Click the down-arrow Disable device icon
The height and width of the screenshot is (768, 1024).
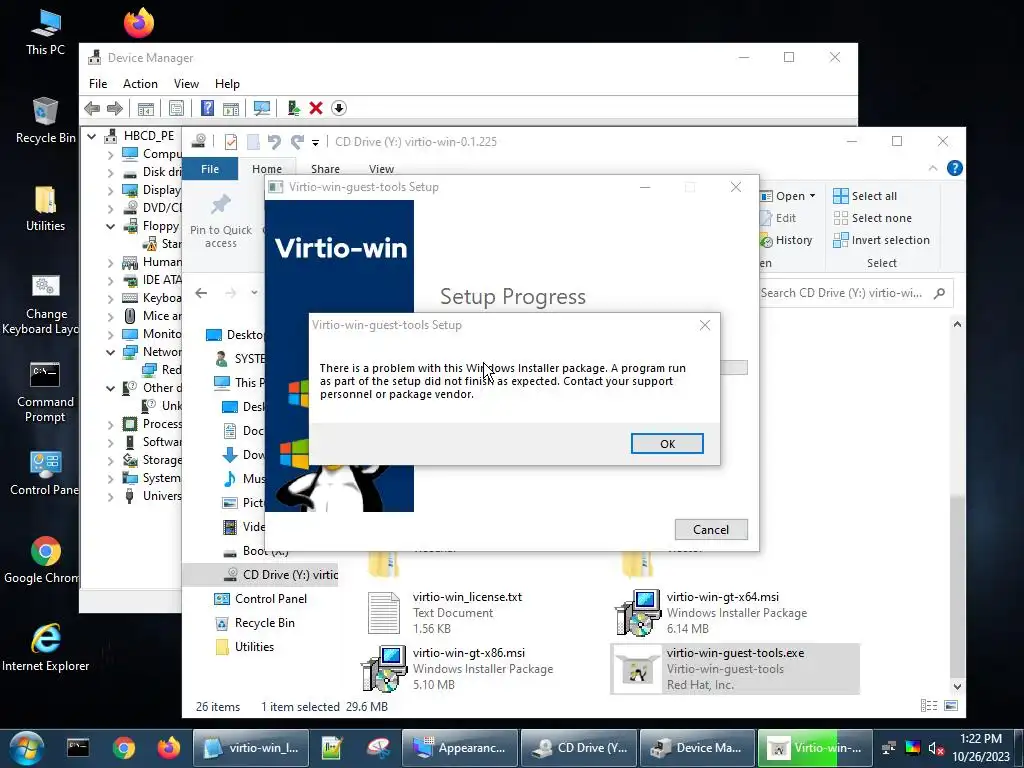coord(338,108)
